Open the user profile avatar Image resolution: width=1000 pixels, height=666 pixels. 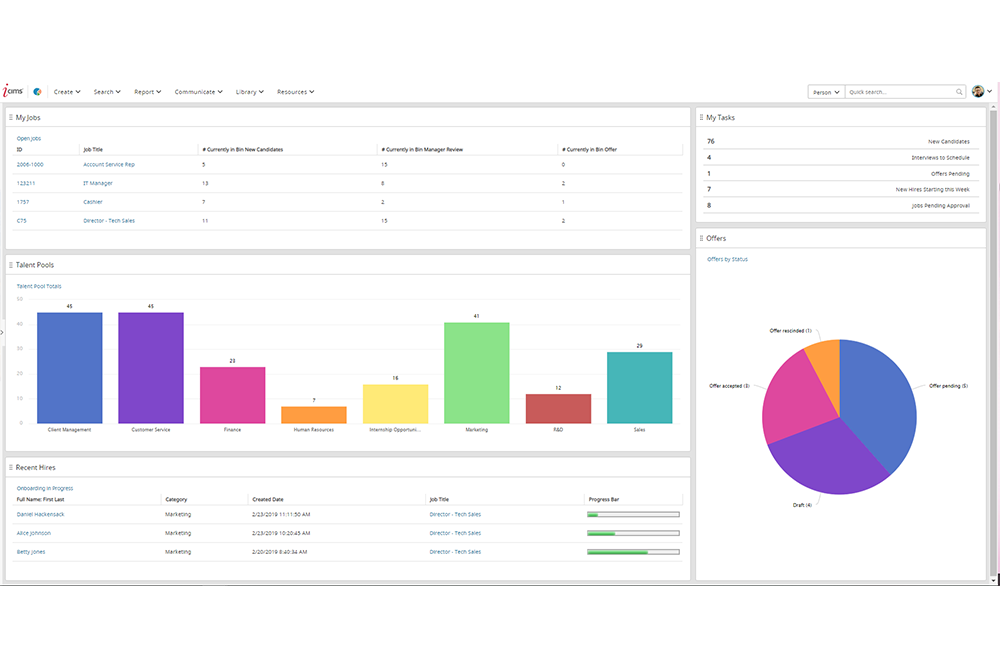[x=978, y=91]
